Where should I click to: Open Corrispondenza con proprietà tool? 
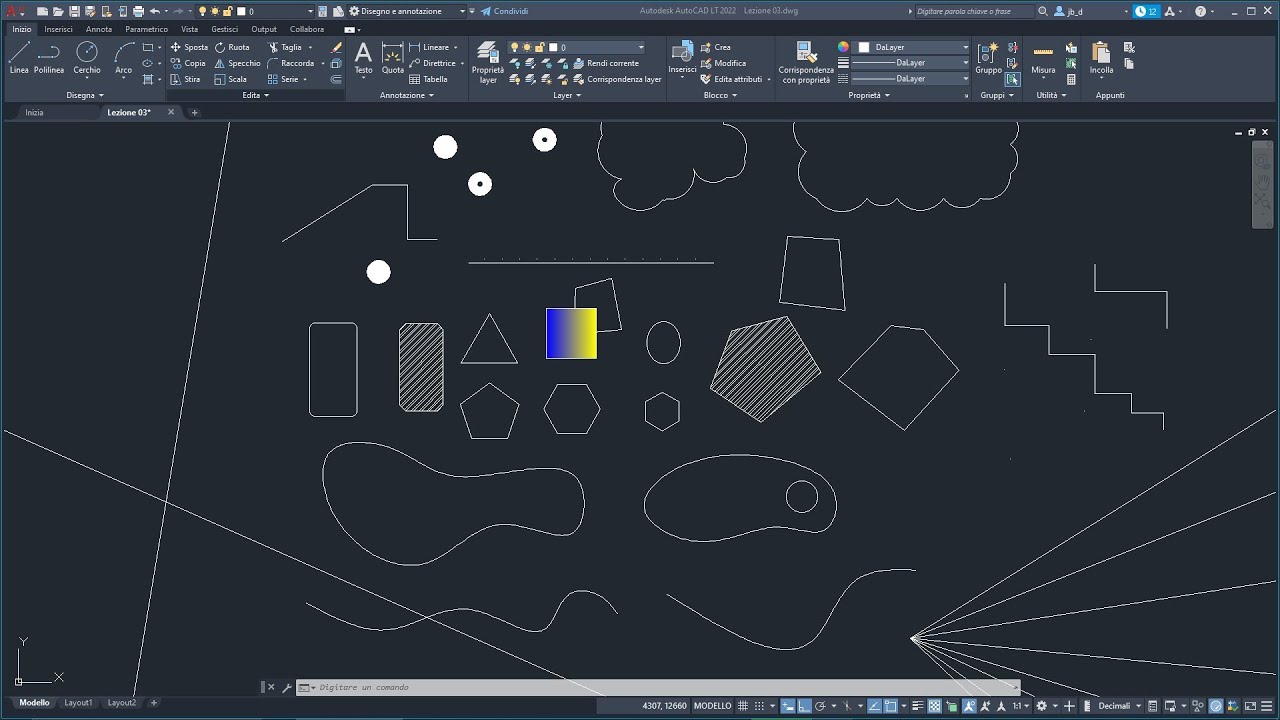806,62
